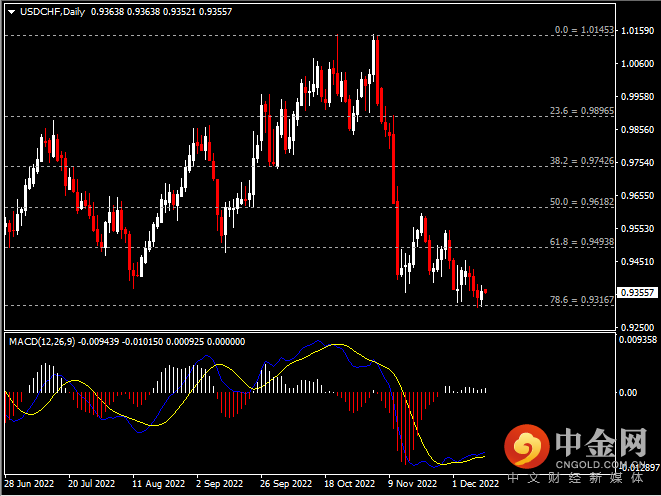
Task: Click the current price tag 0.93557
Action: pyautogui.click(x=637, y=293)
